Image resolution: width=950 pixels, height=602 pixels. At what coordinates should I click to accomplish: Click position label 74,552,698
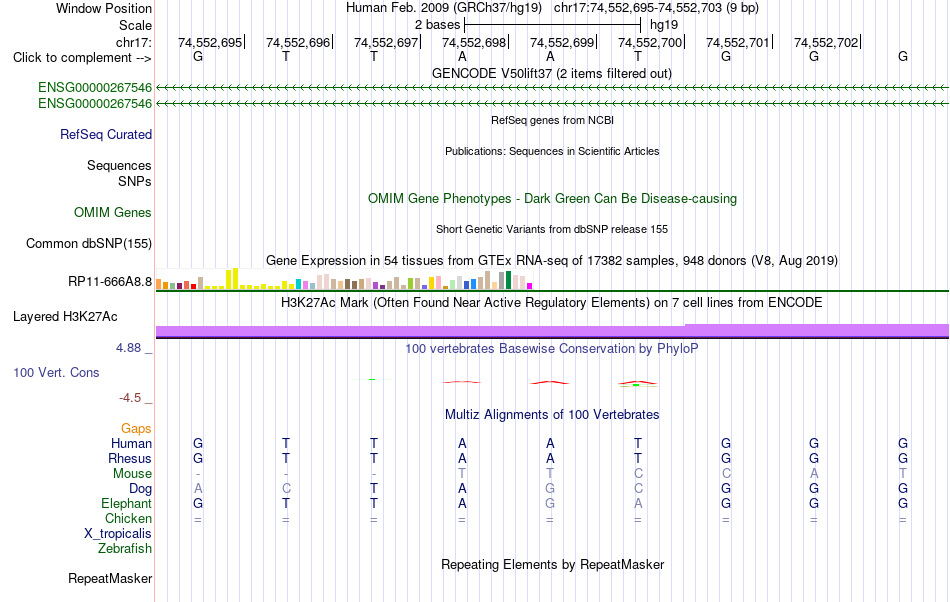coord(474,42)
